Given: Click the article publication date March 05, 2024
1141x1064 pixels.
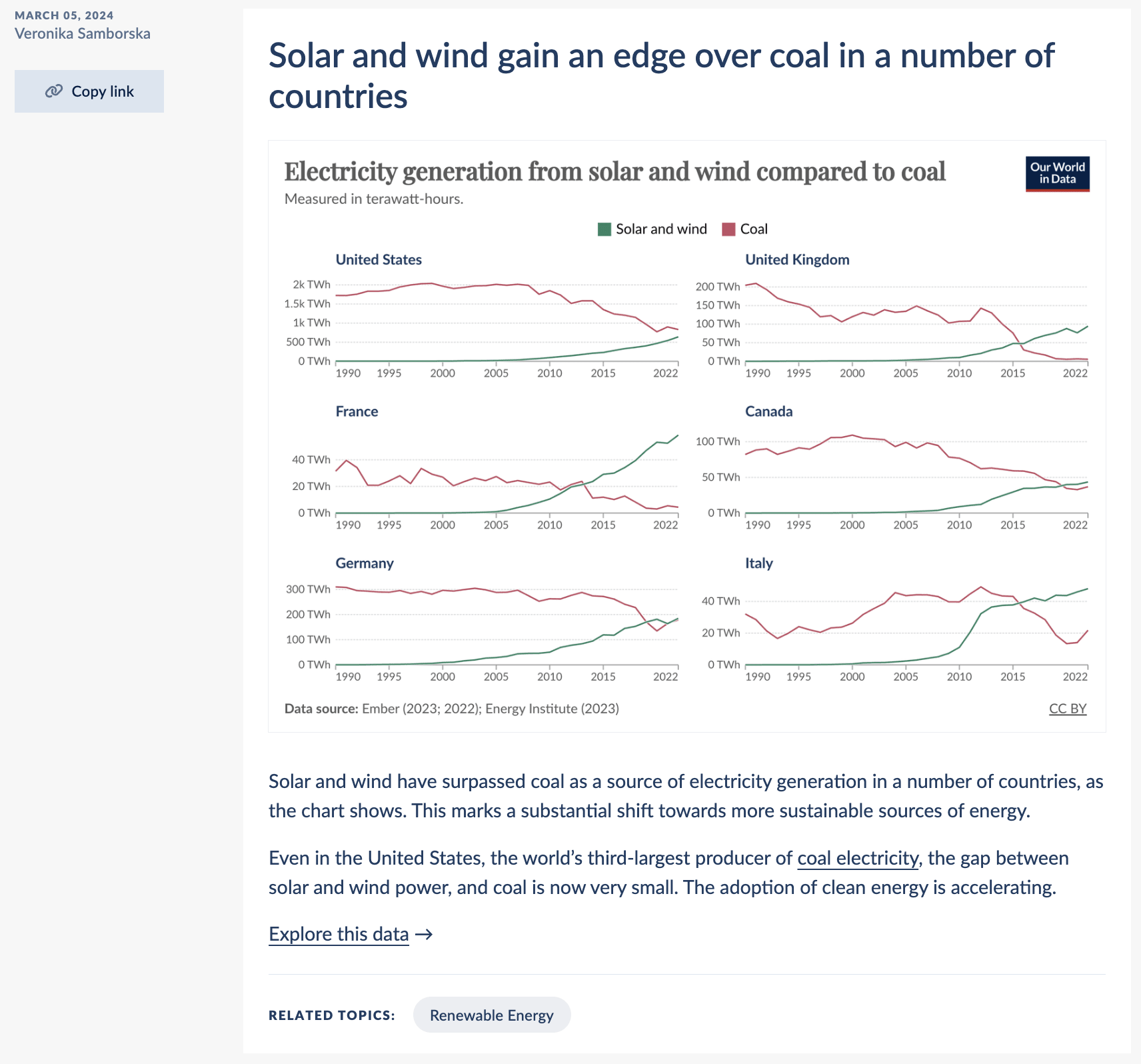Looking at the screenshot, I should tap(64, 15).
